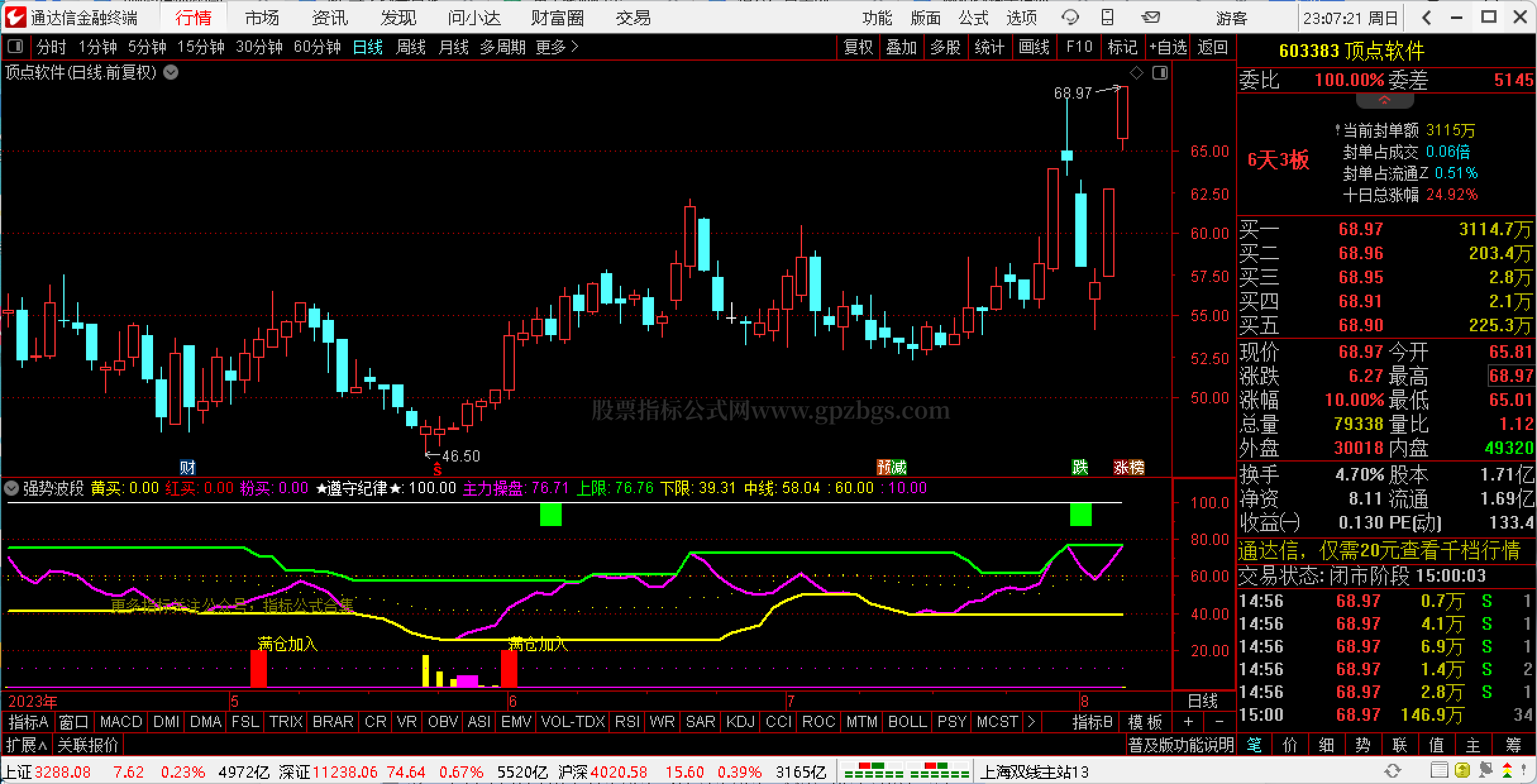Open the 模板 template selector
1537x784 pixels.
click(1145, 721)
